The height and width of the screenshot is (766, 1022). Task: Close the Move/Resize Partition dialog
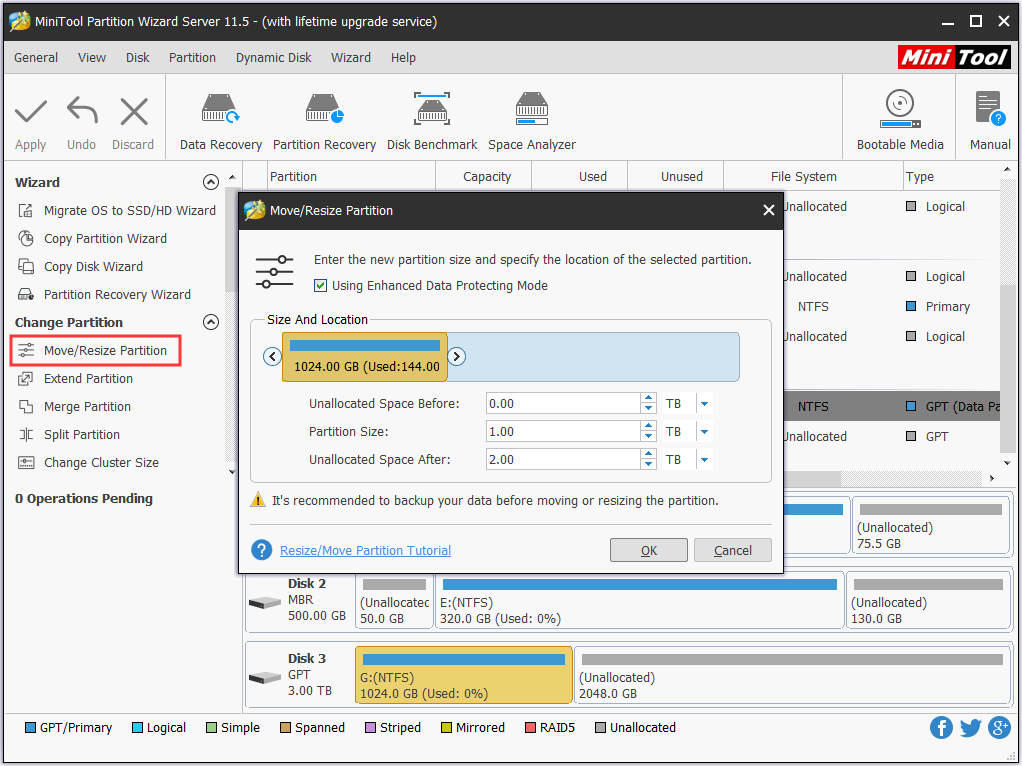pyautogui.click(x=768, y=210)
